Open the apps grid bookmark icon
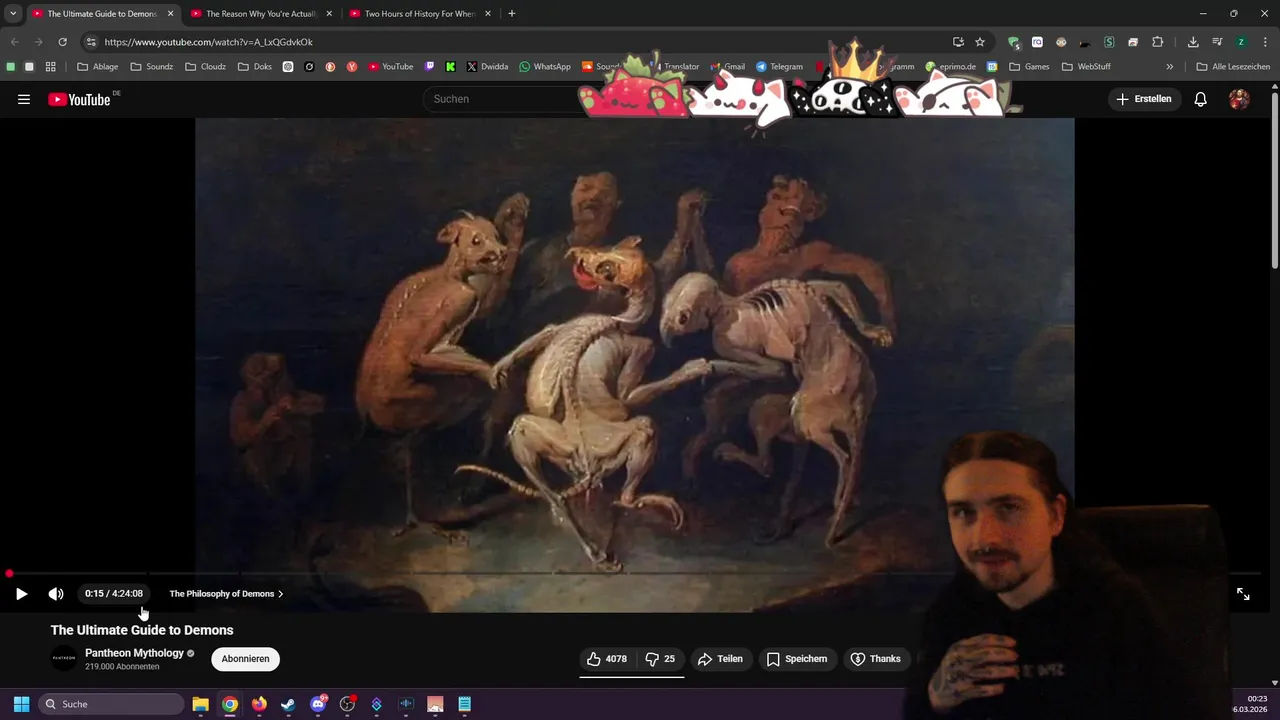 click(x=50, y=67)
